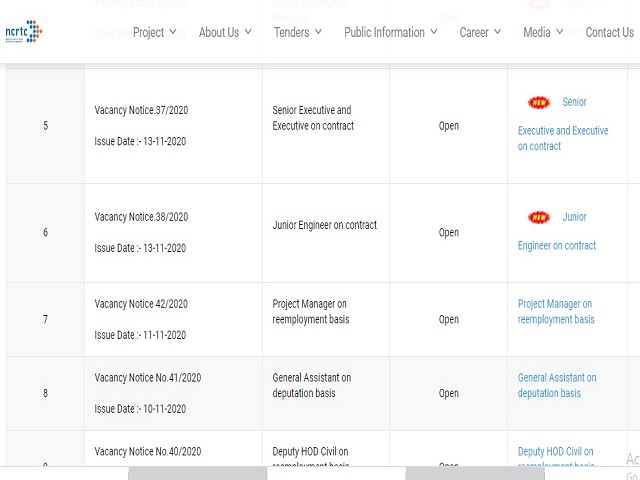Image resolution: width=640 pixels, height=480 pixels.
Task: Click the NEW badge beside Senior Executive link
Action: [539, 102]
